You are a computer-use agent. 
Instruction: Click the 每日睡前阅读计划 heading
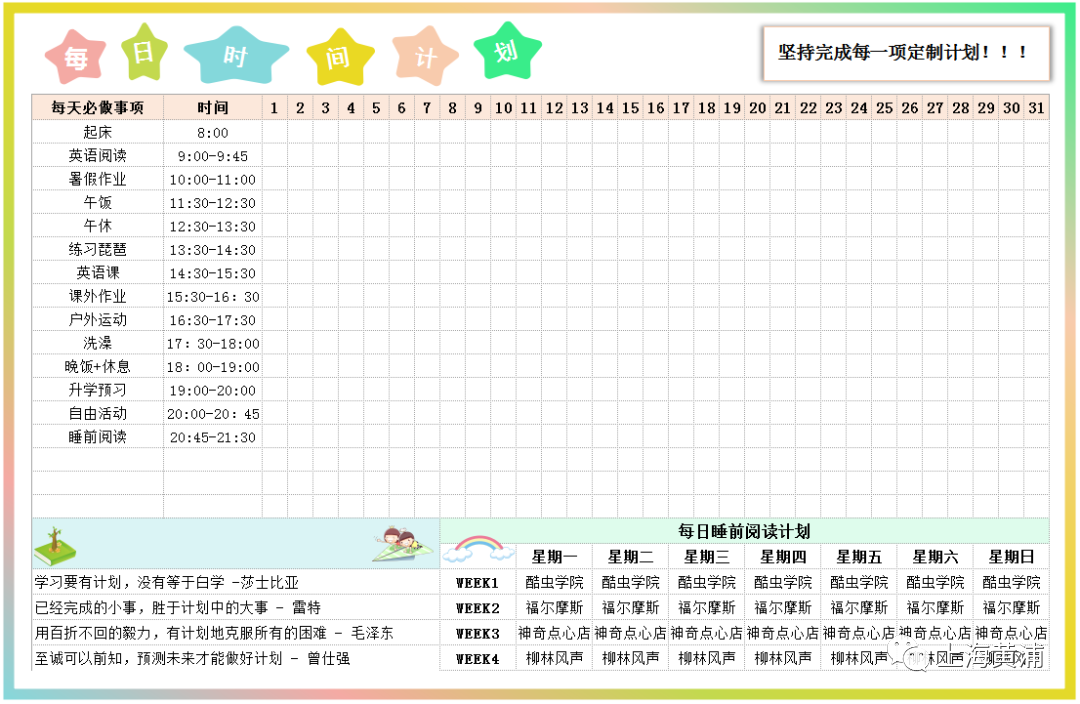coord(744,531)
